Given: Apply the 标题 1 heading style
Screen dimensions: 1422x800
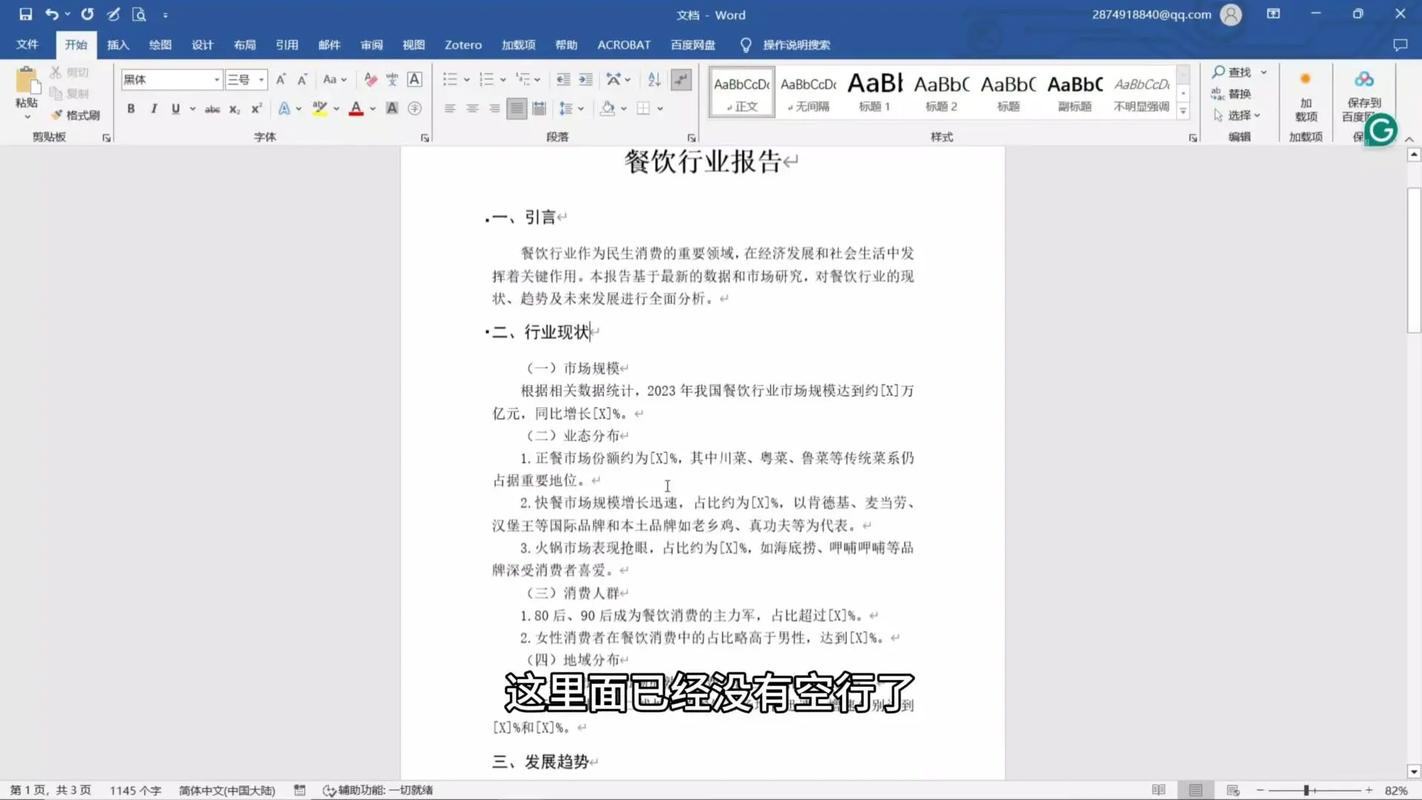Looking at the screenshot, I should click(875, 92).
